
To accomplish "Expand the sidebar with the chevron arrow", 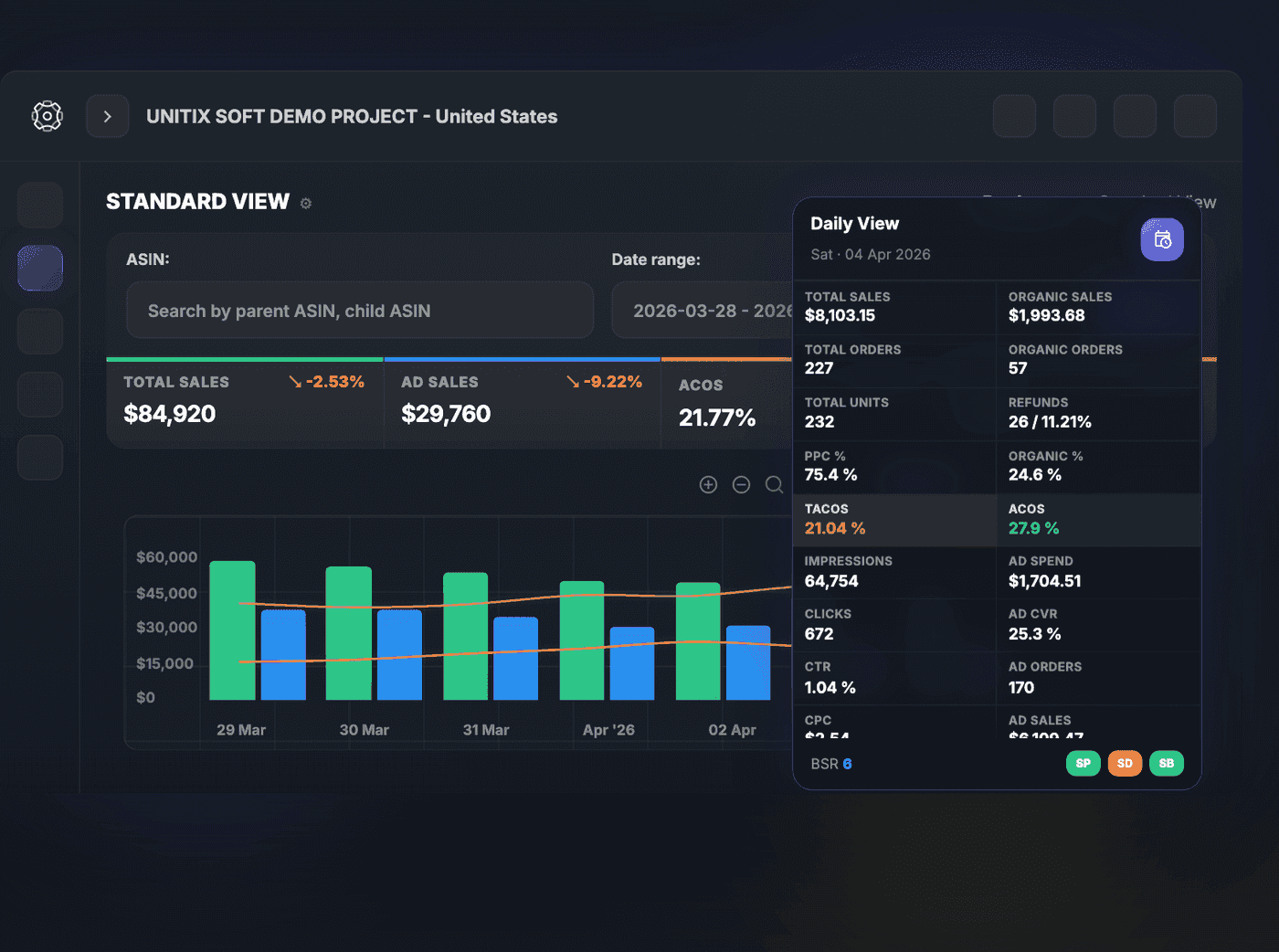I will (x=108, y=116).
